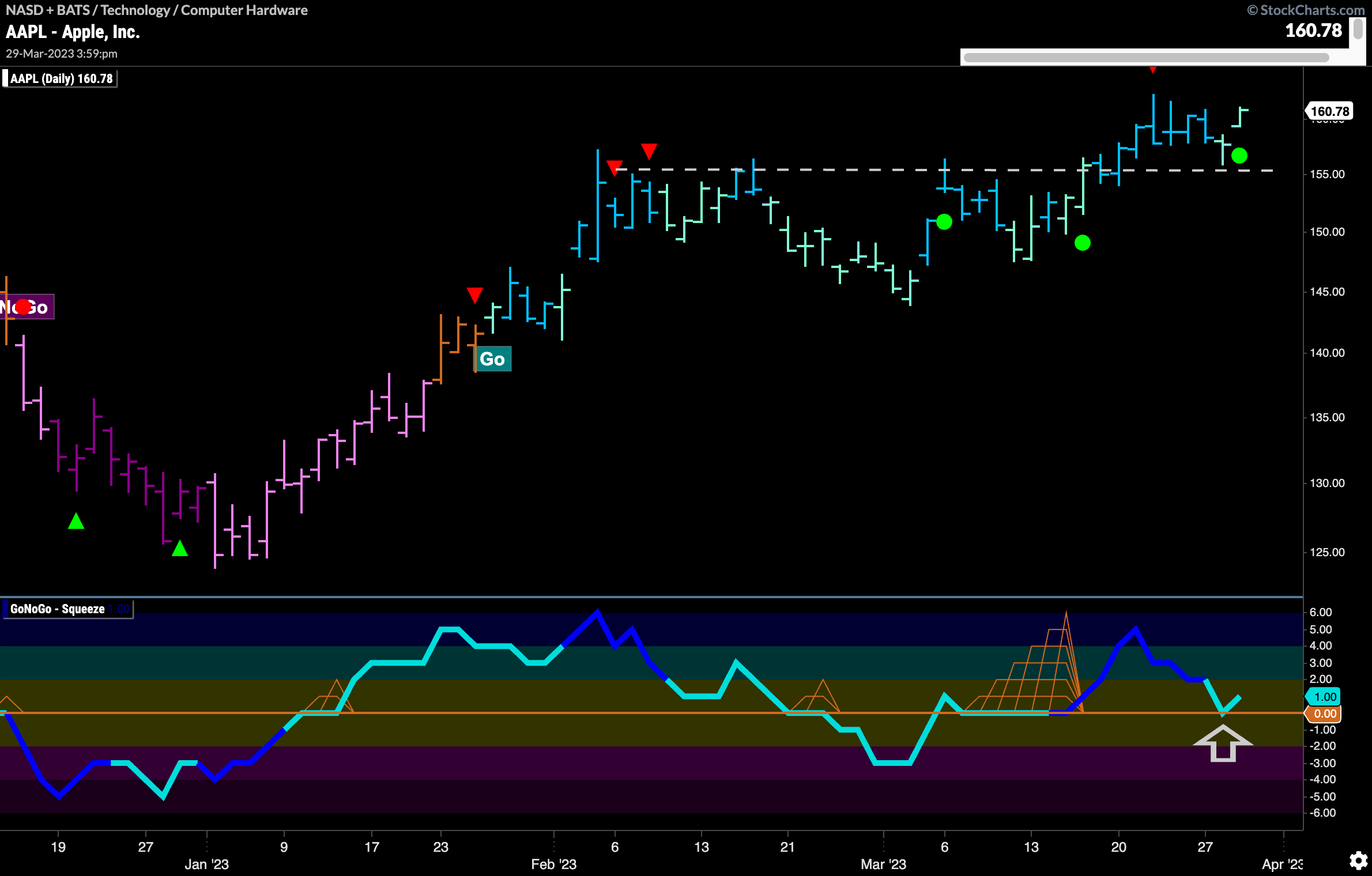Image resolution: width=1372 pixels, height=876 pixels.
Task: Click the Apr '23 date axis label
Action: click(1282, 864)
